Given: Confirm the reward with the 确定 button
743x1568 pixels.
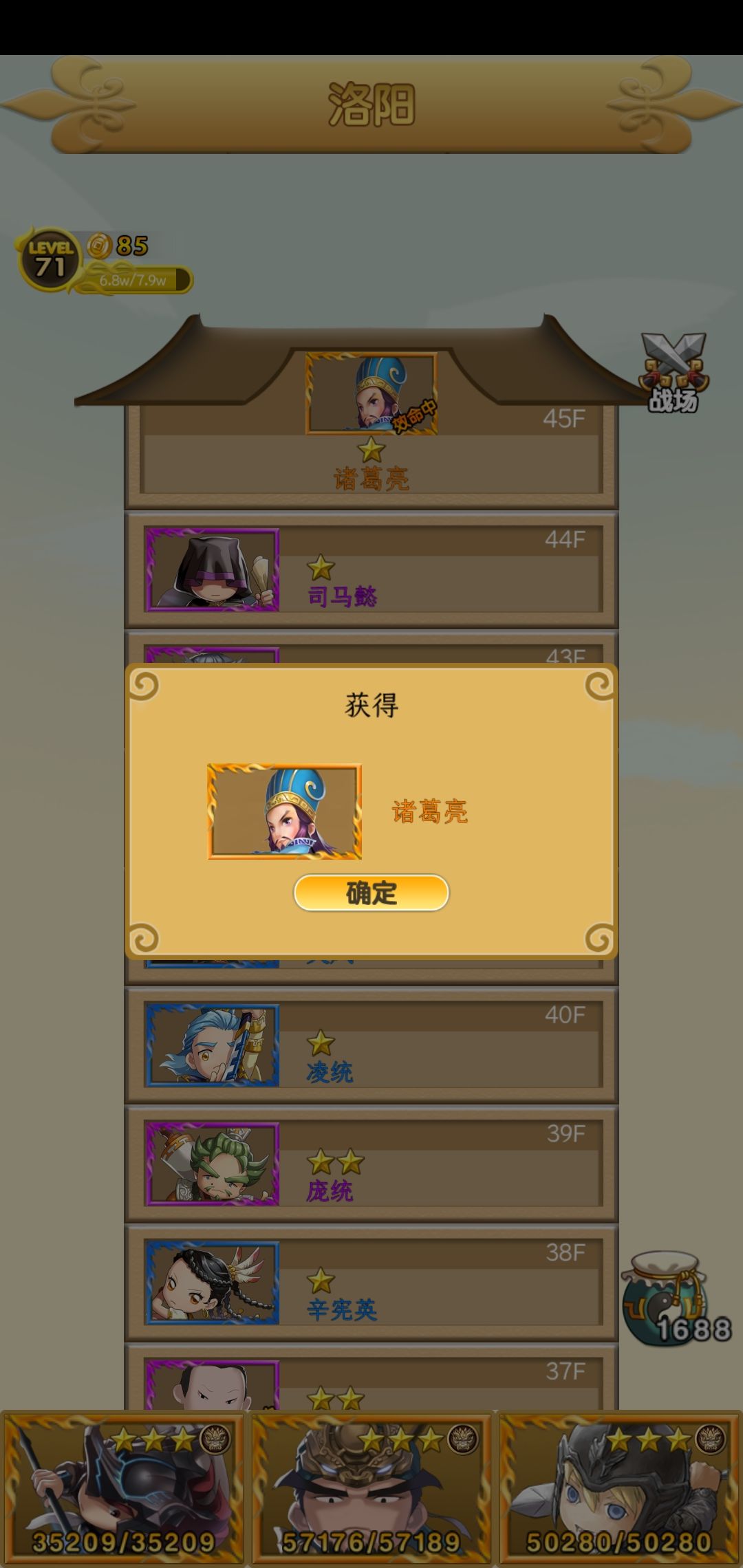Looking at the screenshot, I should click(x=371, y=893).
